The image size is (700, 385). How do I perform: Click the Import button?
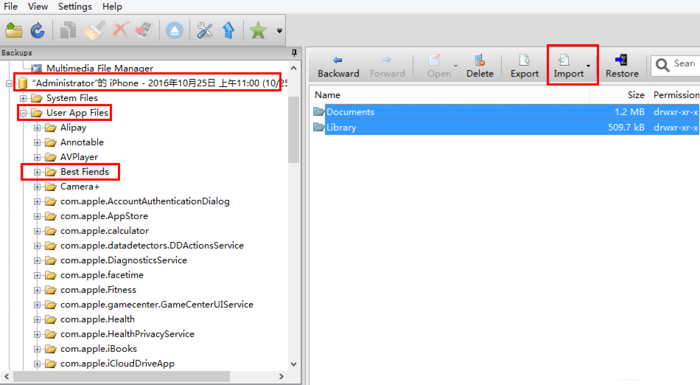[x=568, y=67]
